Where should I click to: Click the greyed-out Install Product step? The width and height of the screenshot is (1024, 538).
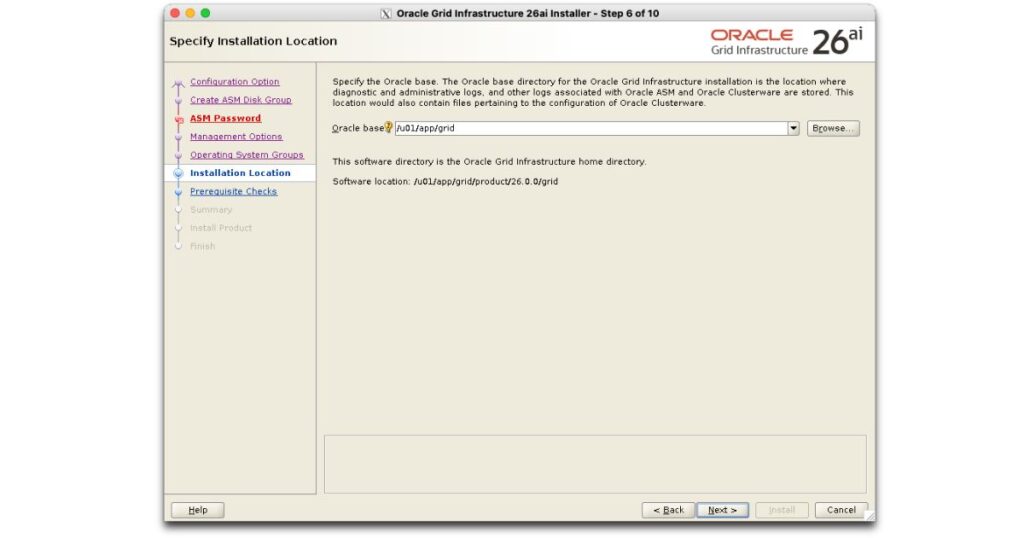(x=221, y=228)
